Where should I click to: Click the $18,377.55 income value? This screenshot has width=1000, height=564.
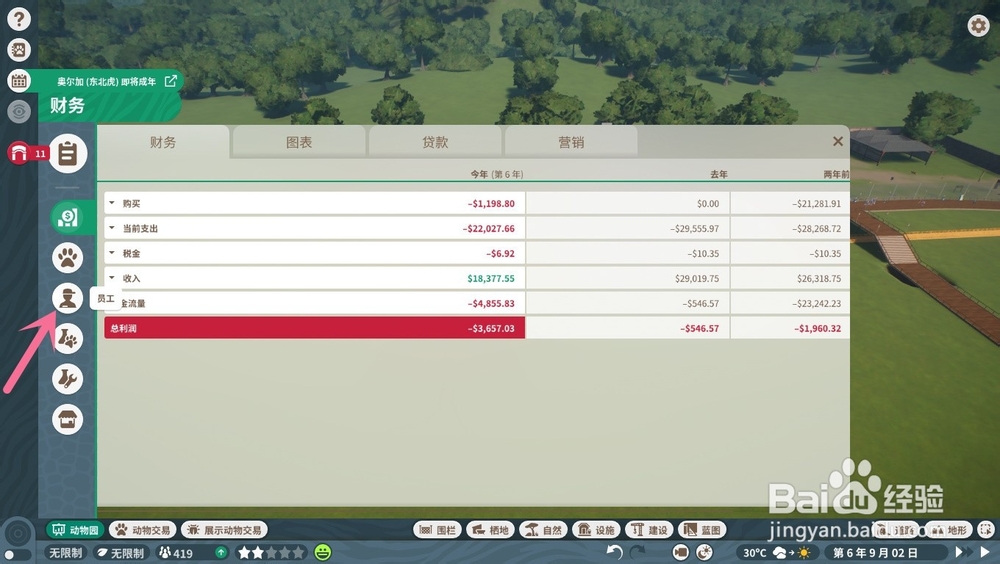[x=490, y=278]
